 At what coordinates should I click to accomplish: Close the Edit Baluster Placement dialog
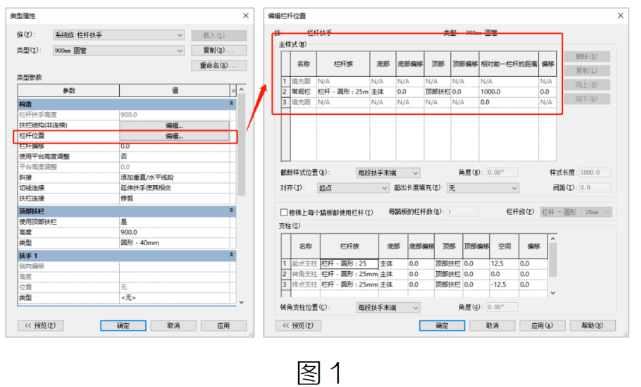click(x=620, y=16)
